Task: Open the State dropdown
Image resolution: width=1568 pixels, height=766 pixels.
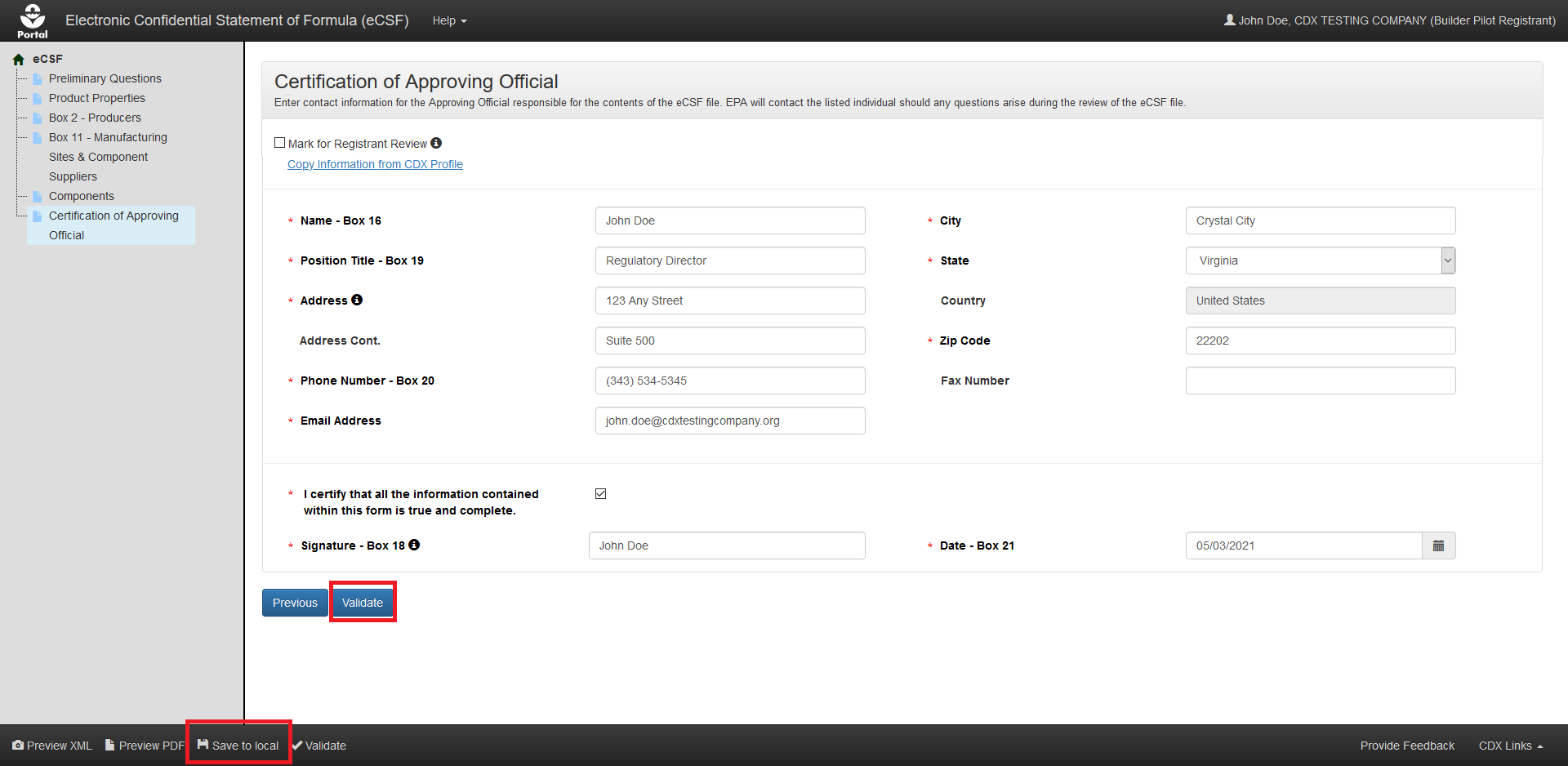Action: pos(1320,261)
